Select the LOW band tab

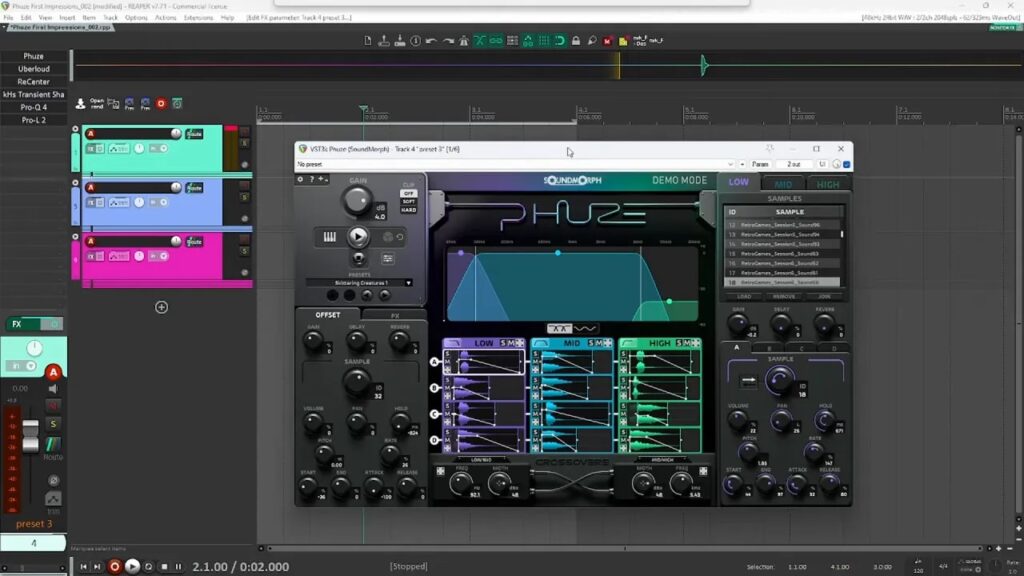(x=739, y=182)
